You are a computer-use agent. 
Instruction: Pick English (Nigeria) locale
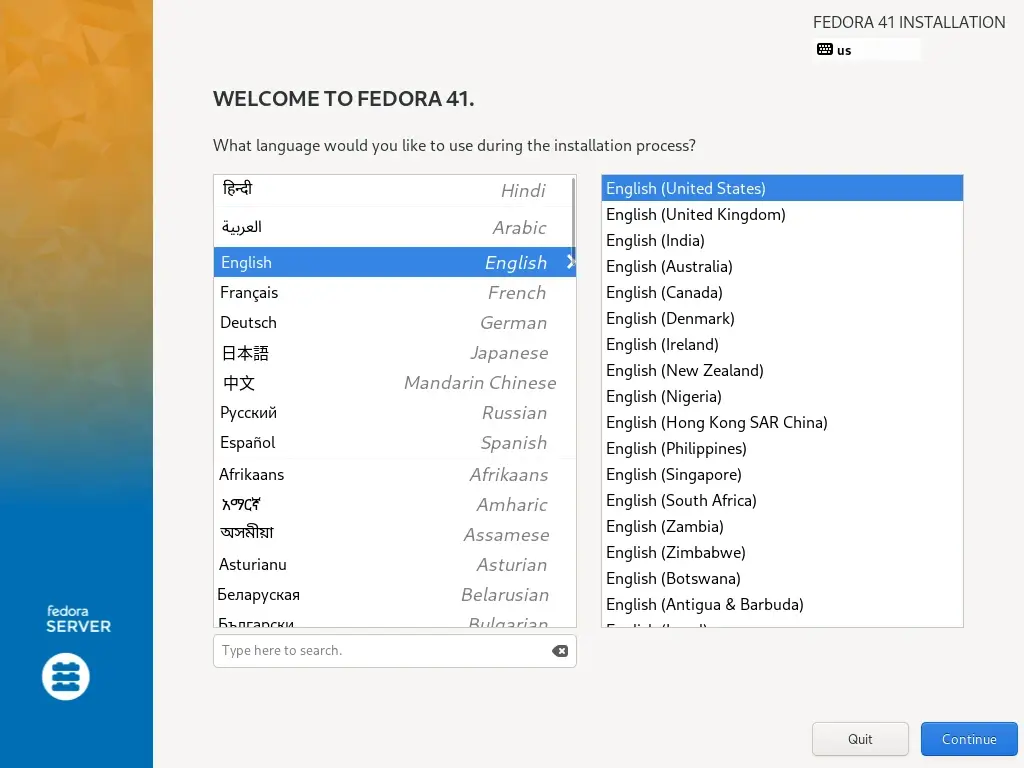coord(782,396)
